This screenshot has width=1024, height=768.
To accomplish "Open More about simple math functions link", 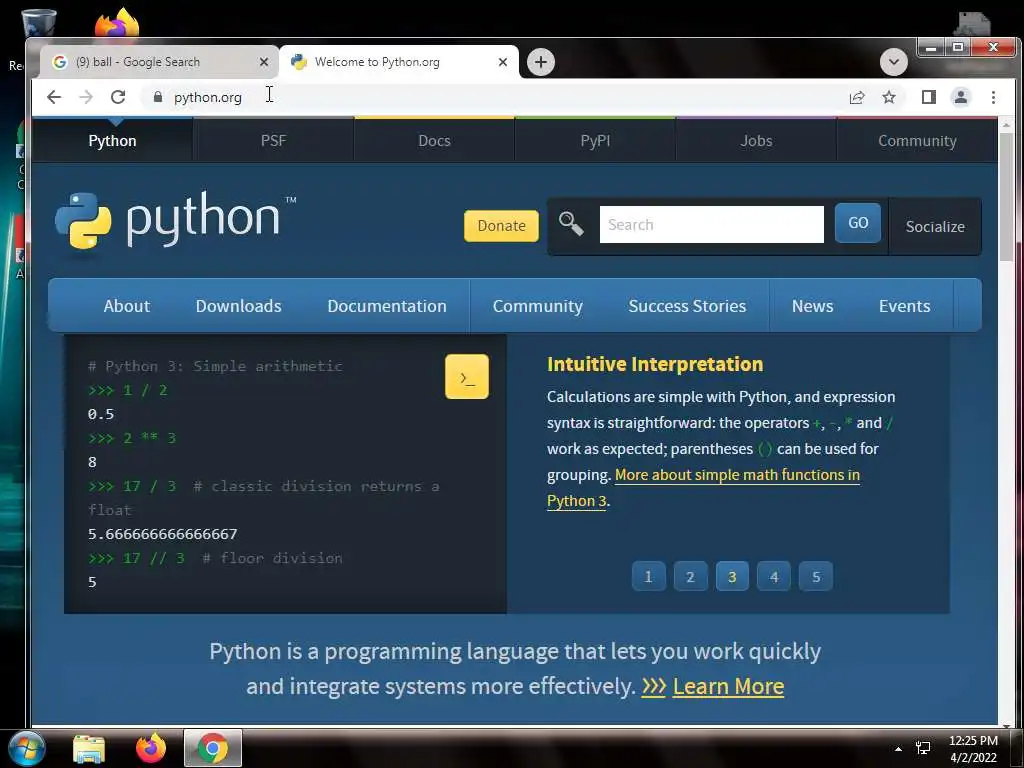I will pos(737,475).
